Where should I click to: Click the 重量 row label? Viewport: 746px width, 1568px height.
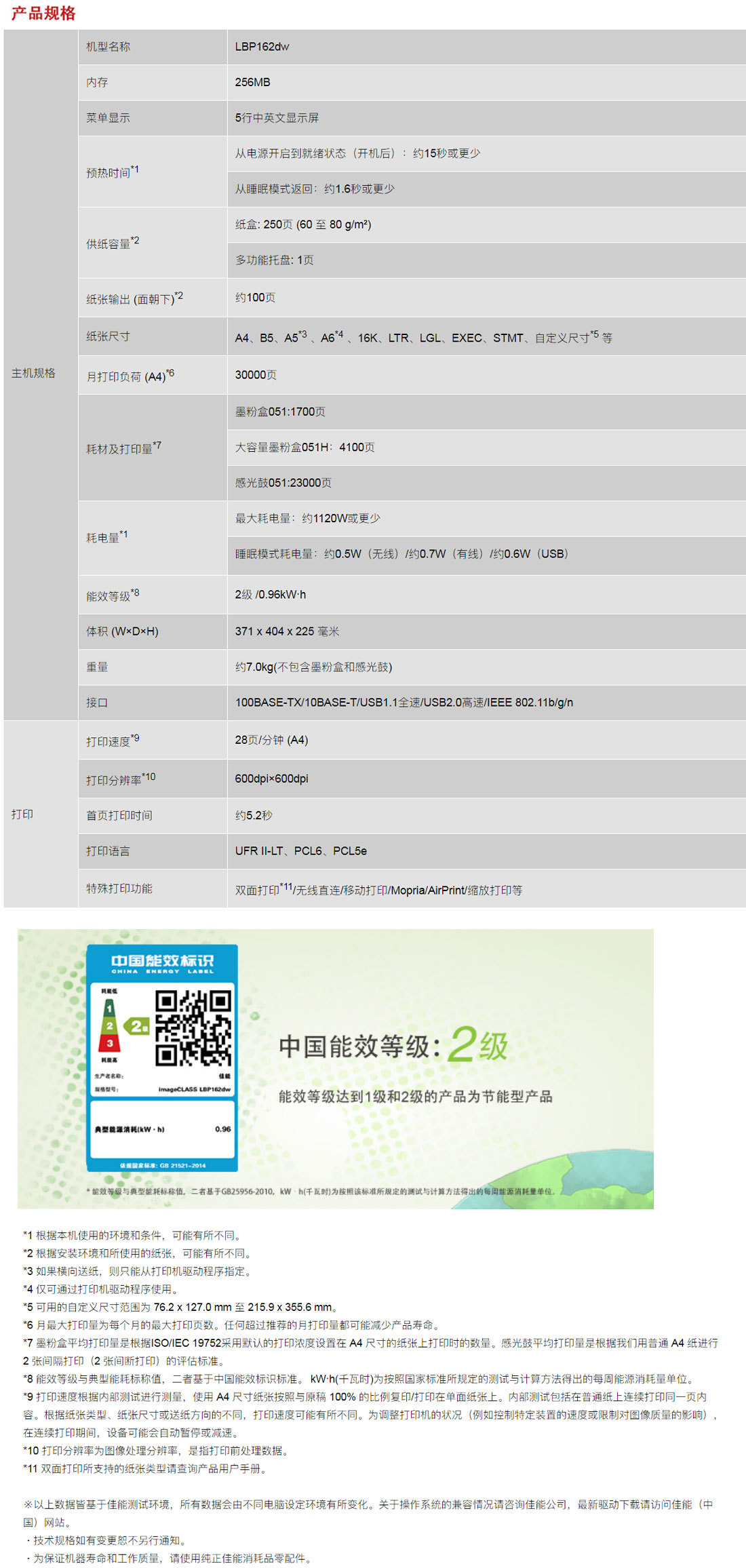96,667
